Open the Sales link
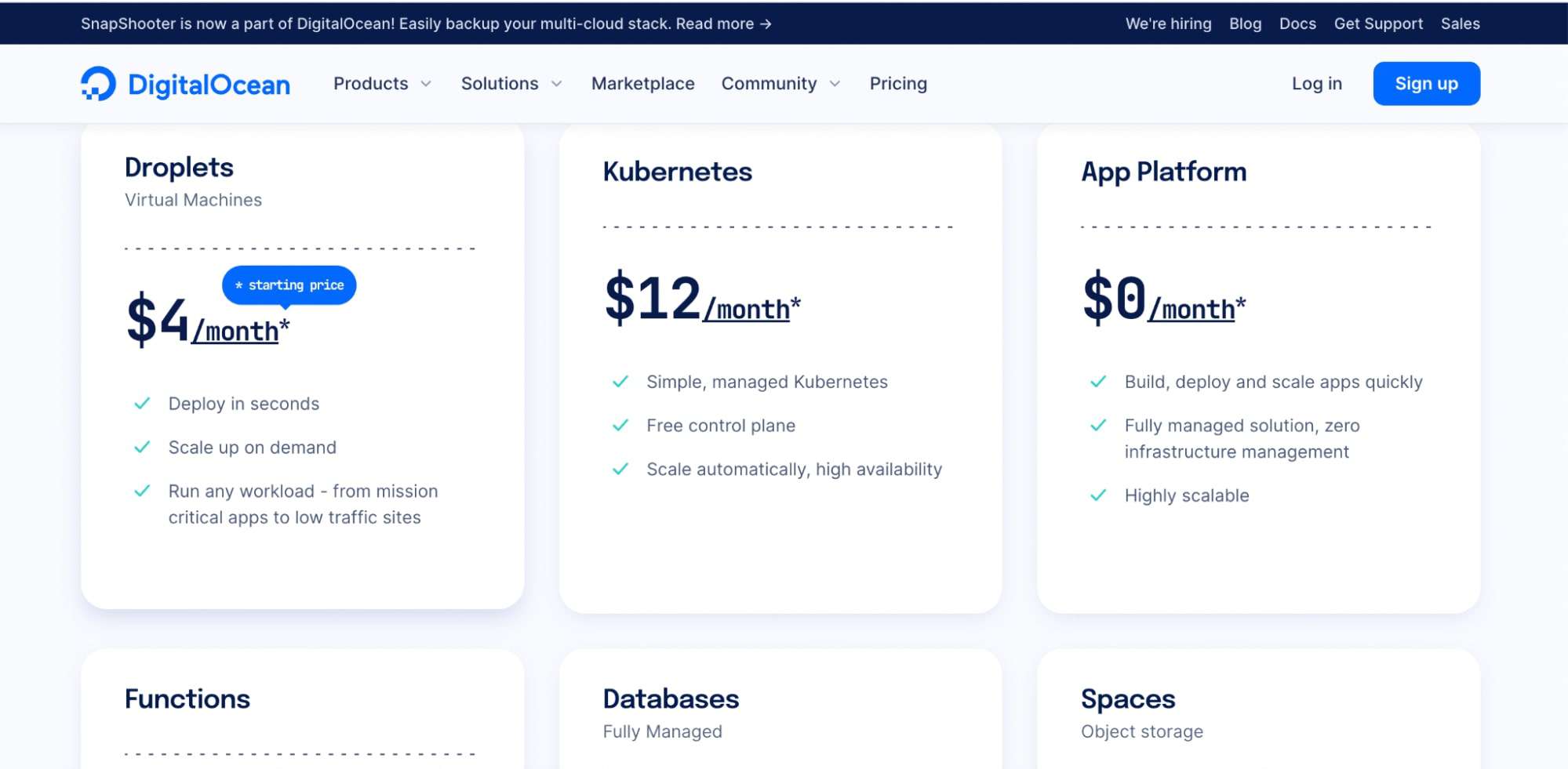Image resolution: width=1568 pixels, height=769 pixels. [x=1460, y=24]
